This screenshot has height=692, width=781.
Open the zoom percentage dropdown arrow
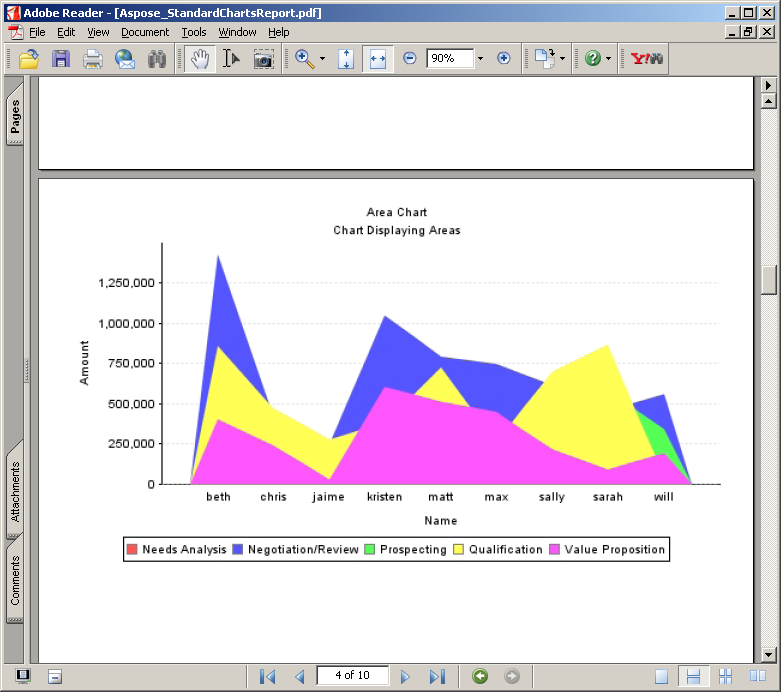click(x=480, y=59)
